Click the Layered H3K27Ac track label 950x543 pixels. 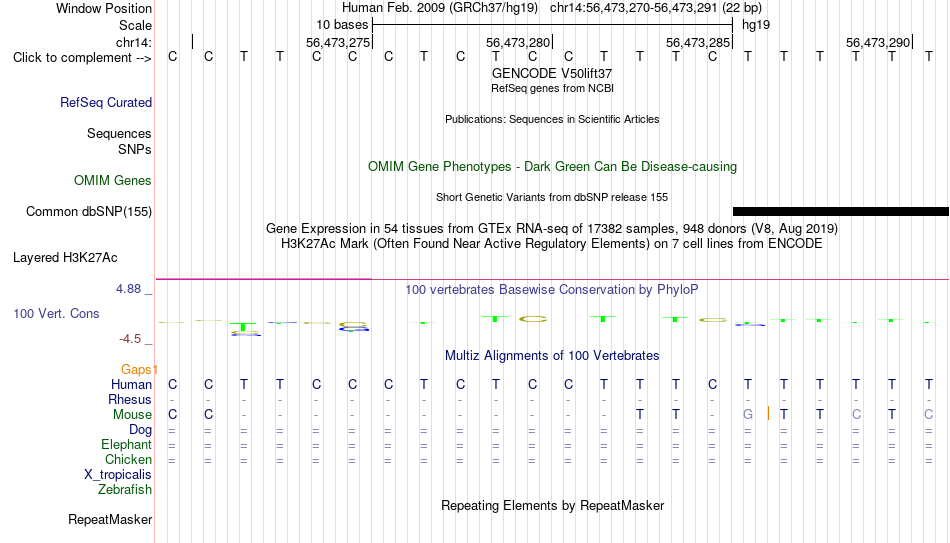(x=65, y=258)
